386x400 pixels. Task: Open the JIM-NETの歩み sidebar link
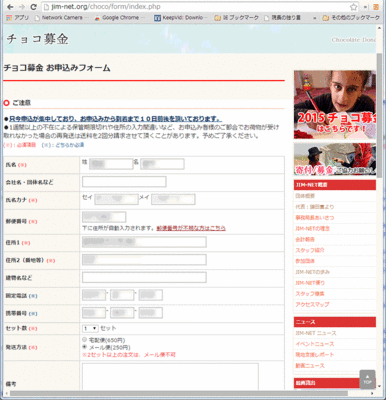[312, 272]
